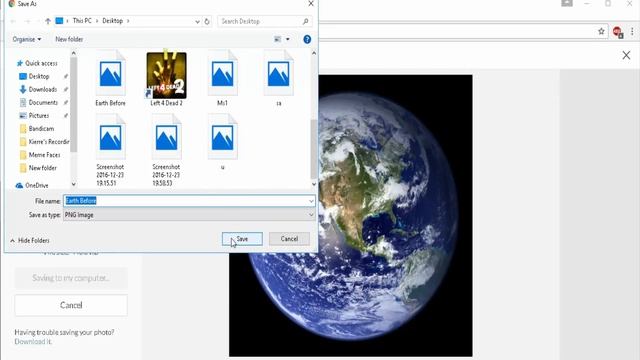Viewport: 640px width, 360px height.
Task: Open the Organise menu
Action: pyautogui.click(x=27, y=39)
